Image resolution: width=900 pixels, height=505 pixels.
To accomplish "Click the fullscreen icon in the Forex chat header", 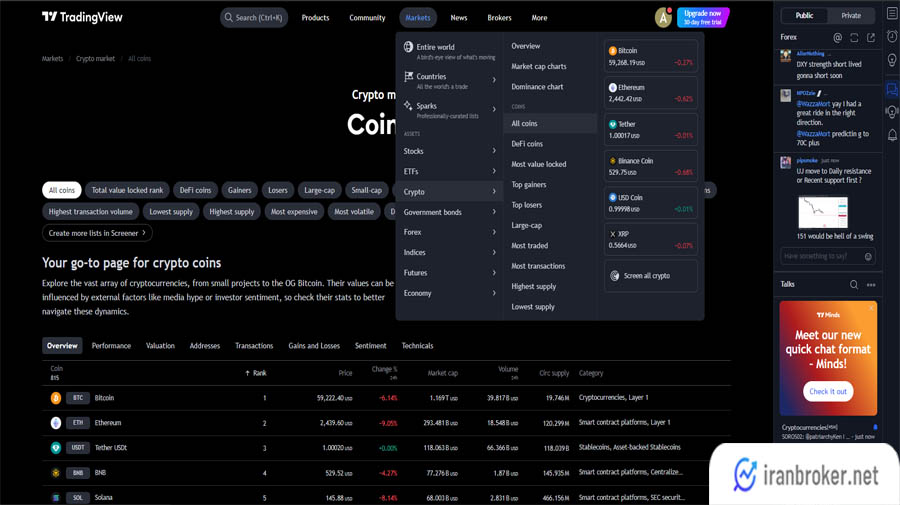I will point(854,37).
